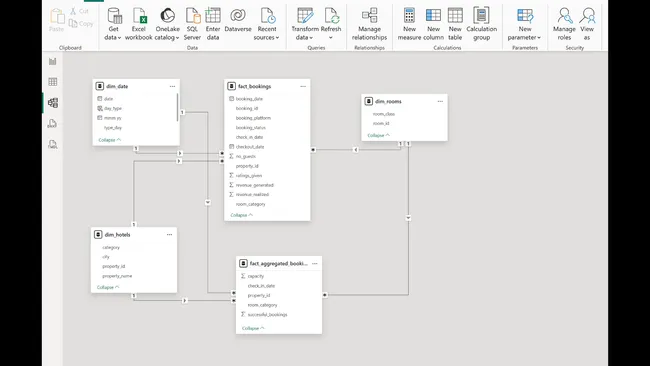Collapse the dim_date table card
This screenshot has width=650, height=366.
[109, 140]
